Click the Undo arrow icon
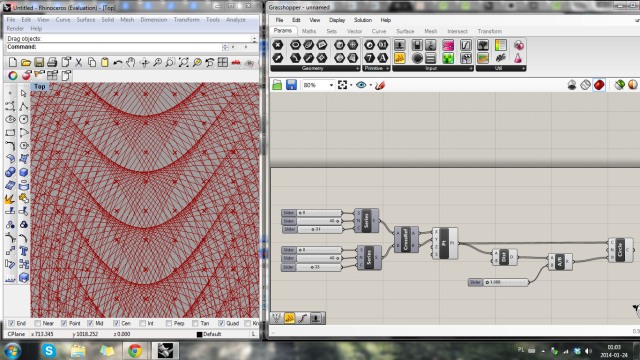640x360 pixels. pos(118,62)
